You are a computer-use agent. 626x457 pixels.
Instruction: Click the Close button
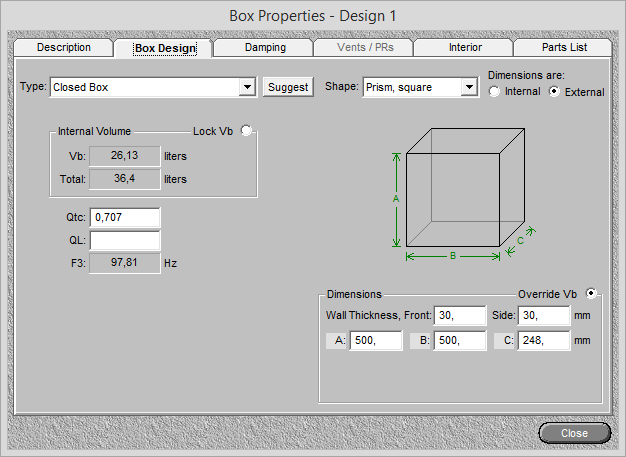574,433
